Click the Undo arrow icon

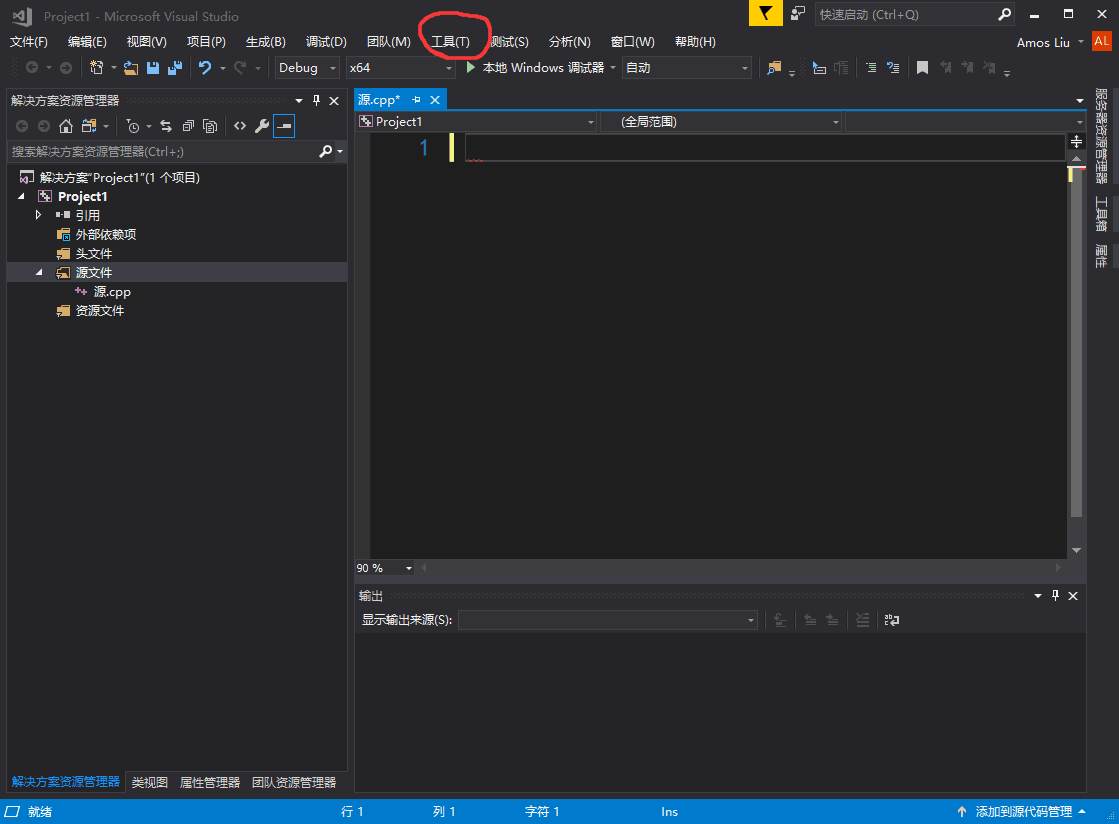[205, 68]
